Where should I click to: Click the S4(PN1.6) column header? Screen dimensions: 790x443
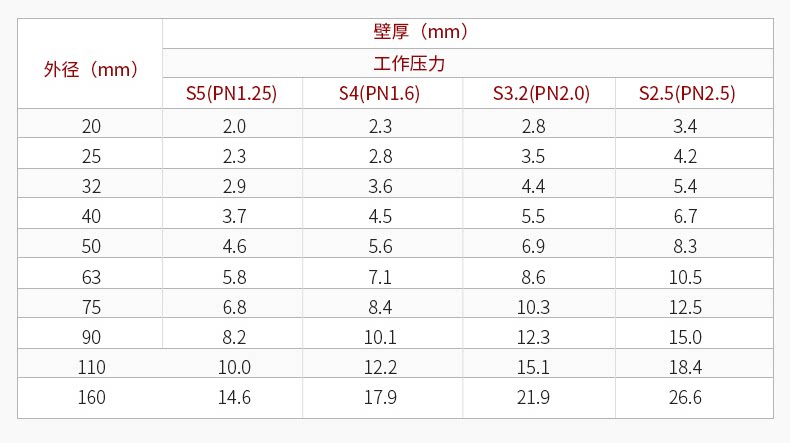[379, 94]
